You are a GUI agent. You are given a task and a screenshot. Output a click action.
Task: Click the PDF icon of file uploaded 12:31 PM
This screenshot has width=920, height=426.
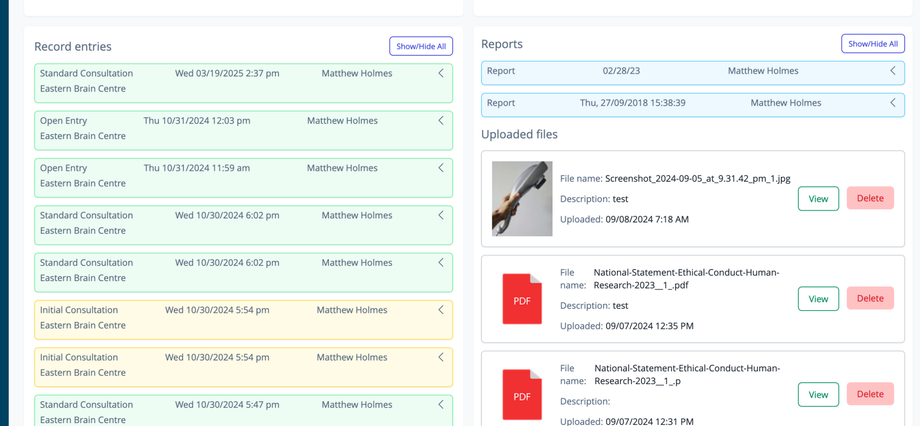(x=522, y=394)
